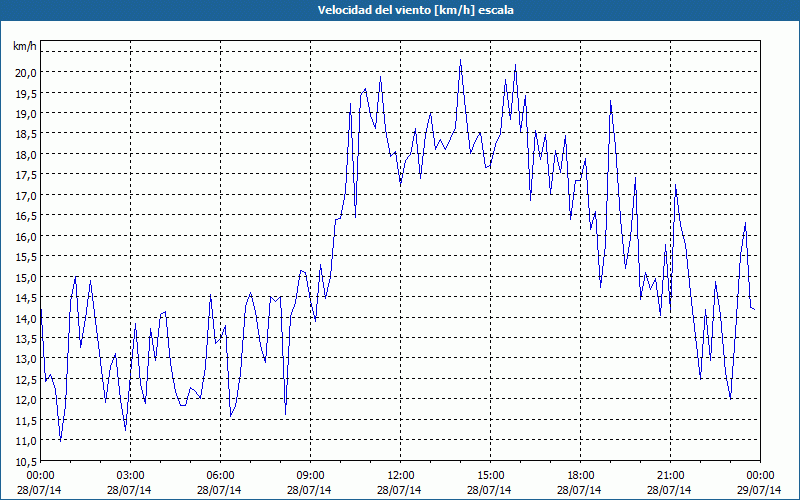Click the 09:00 time axis label
This screenshot has width=800, height=500.
pos(310,476)
